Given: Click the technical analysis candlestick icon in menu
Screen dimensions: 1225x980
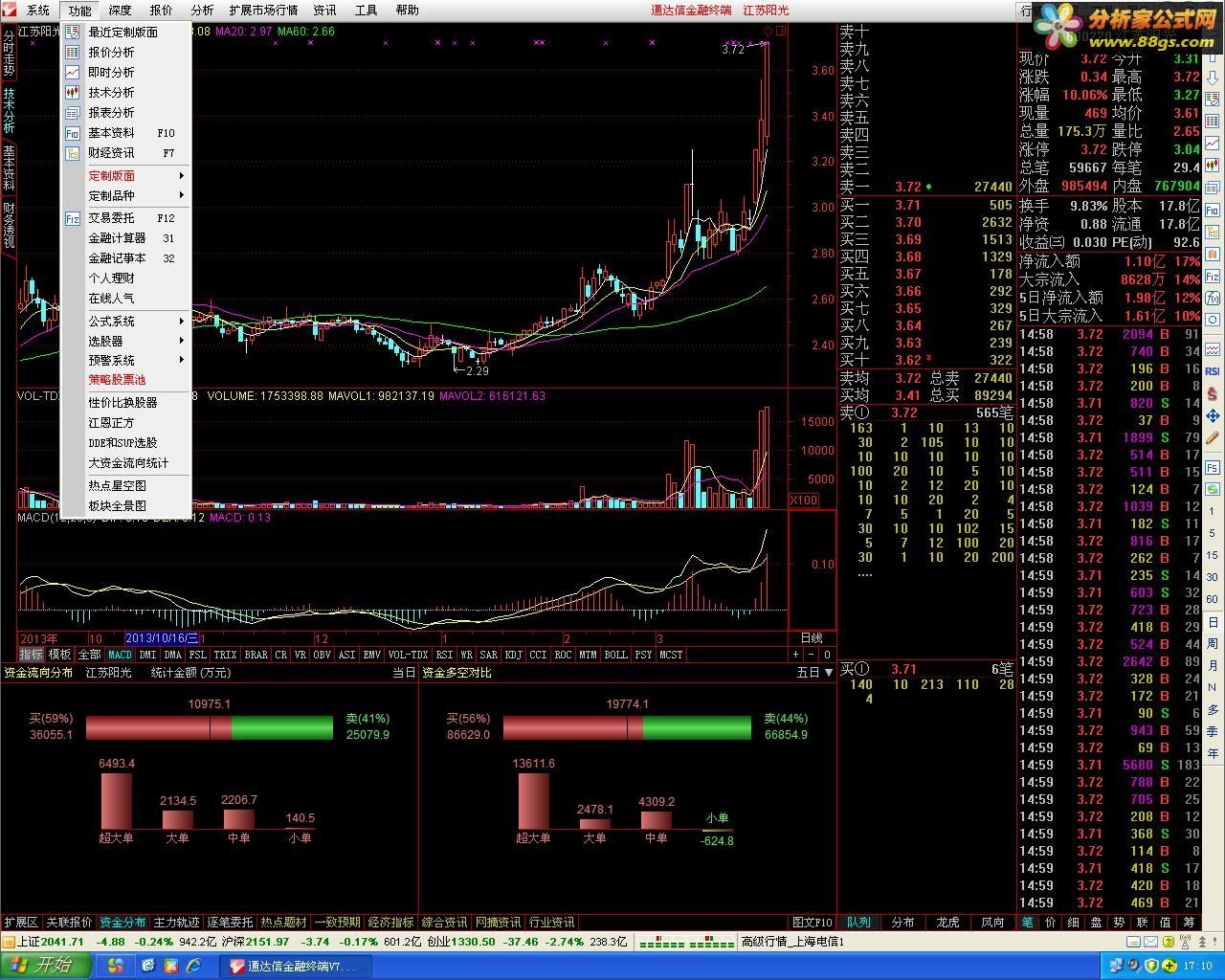Looking at the screenshot, I should coord(72,92).
